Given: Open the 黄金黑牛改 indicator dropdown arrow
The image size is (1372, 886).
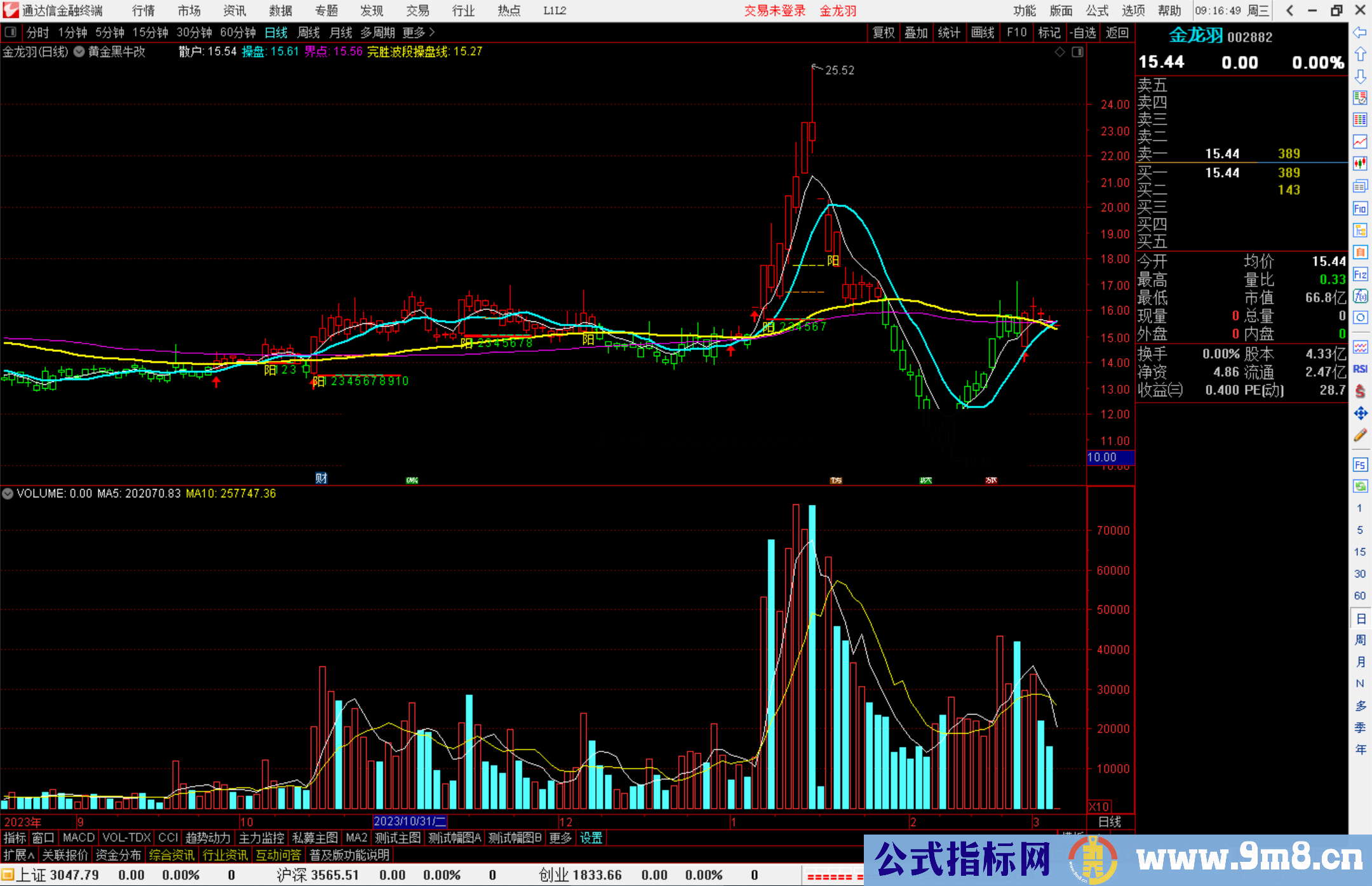Looking at the screenshot, I should point(79,52).
